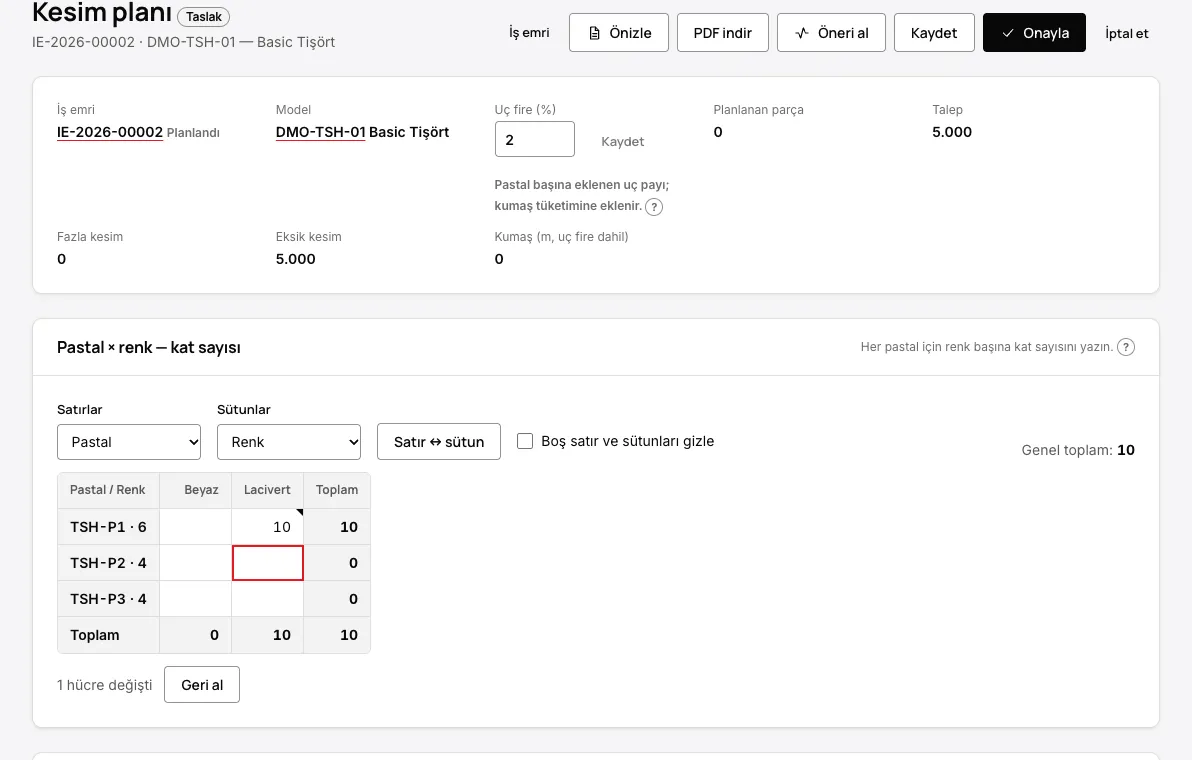Click the İş emri top link
The height and width of the screenshot is (760, 1192).
coord(529,33)
